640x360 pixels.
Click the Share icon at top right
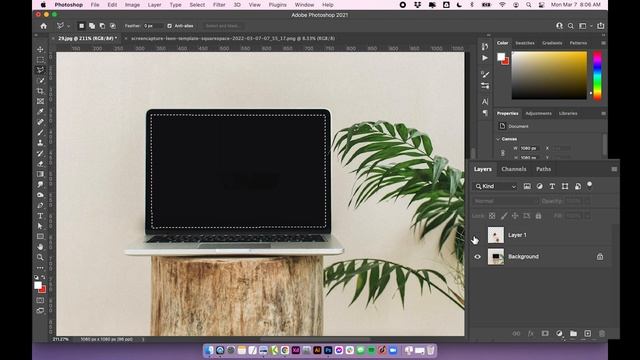pyautogui.click(x=600, y=26)
